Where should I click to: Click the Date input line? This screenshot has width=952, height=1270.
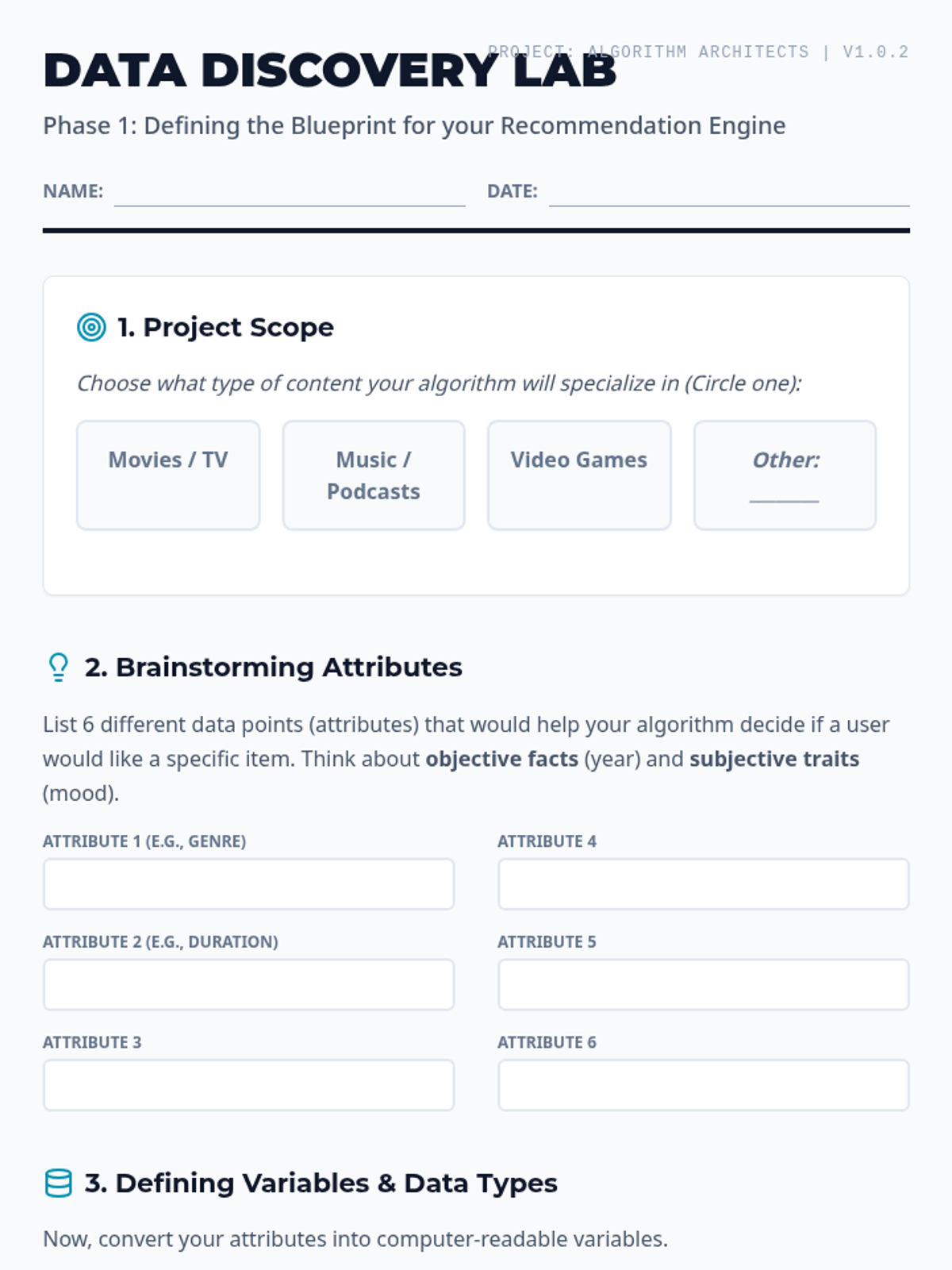tap(728, 193)
